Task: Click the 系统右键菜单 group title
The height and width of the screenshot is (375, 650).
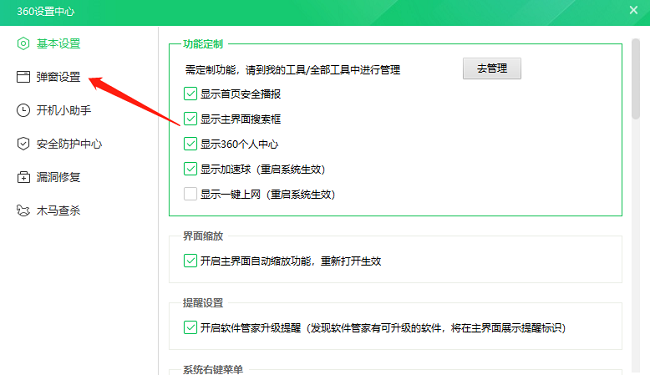Action: (x=213, y=369)
